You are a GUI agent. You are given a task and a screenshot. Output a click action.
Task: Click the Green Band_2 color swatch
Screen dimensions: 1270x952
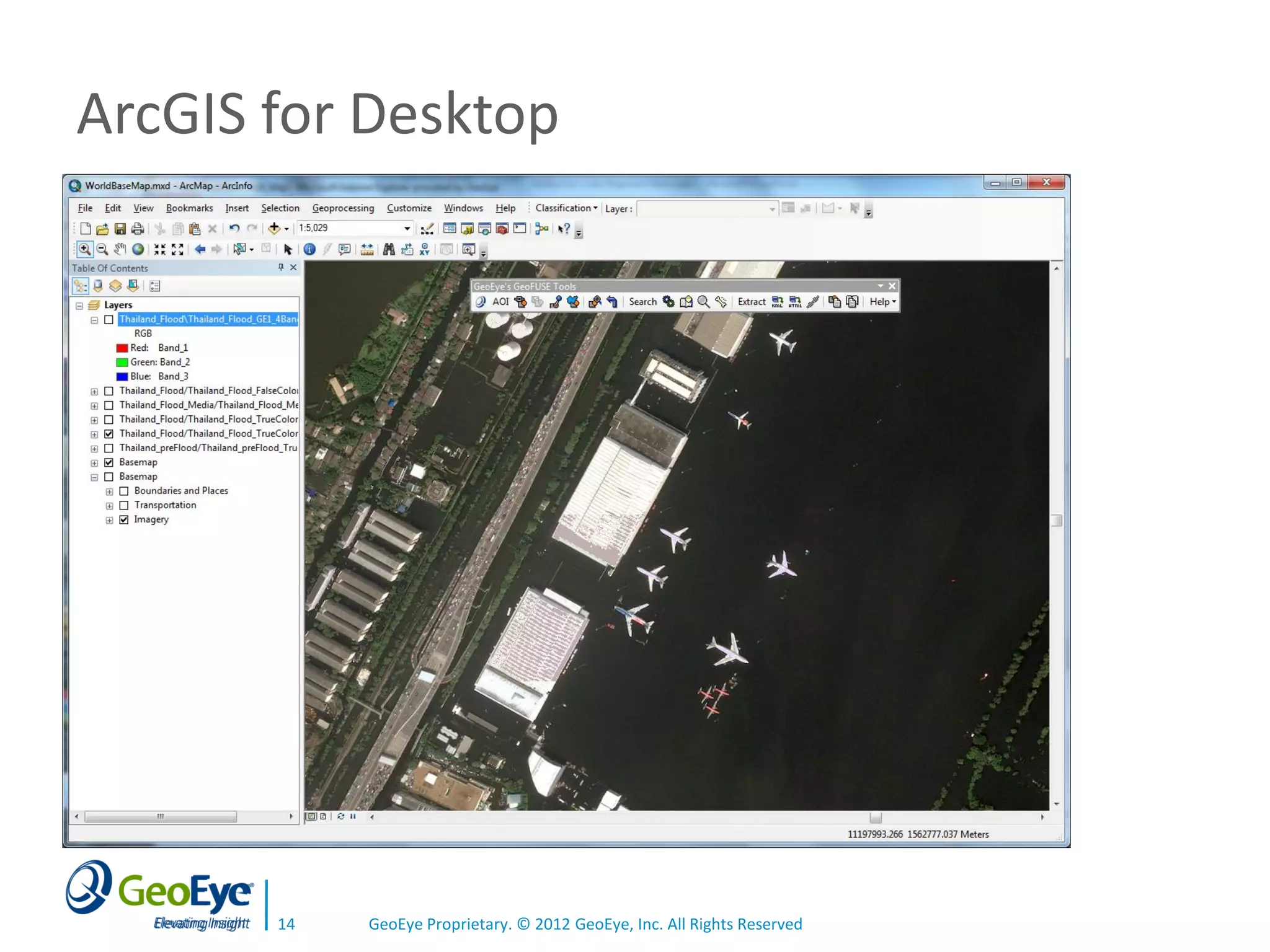click(x=122, y=363)
